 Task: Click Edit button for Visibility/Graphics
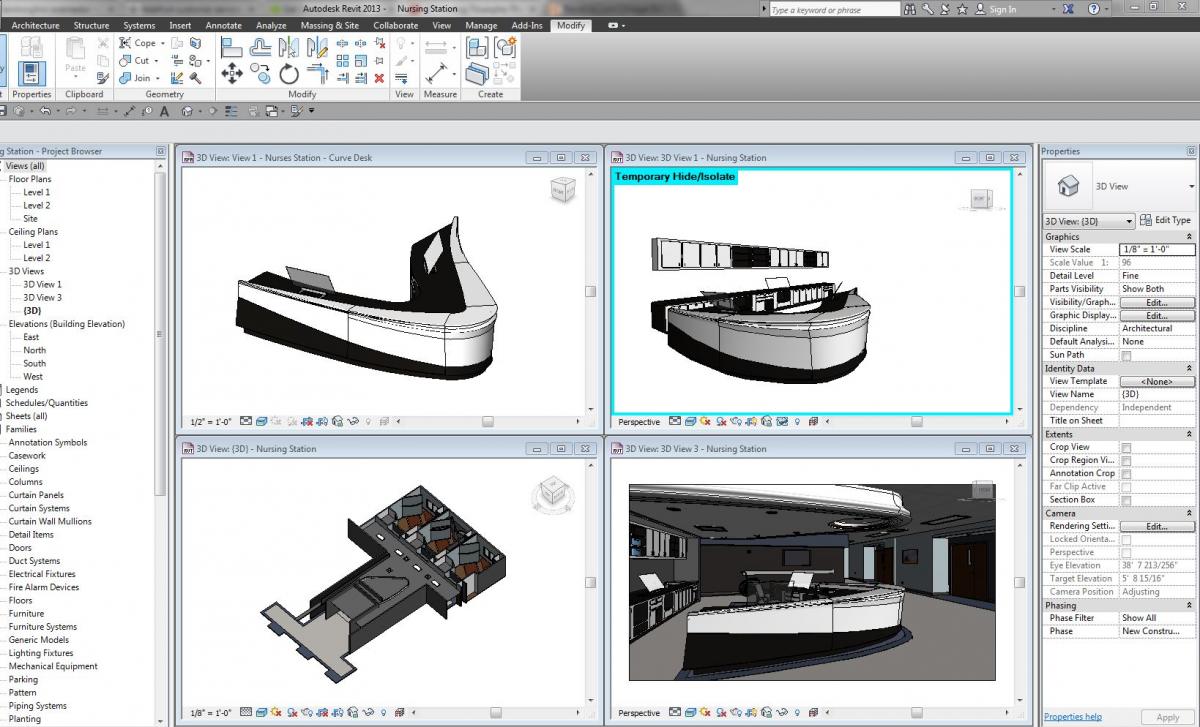pyautogui.click(x=1156, y=302)
